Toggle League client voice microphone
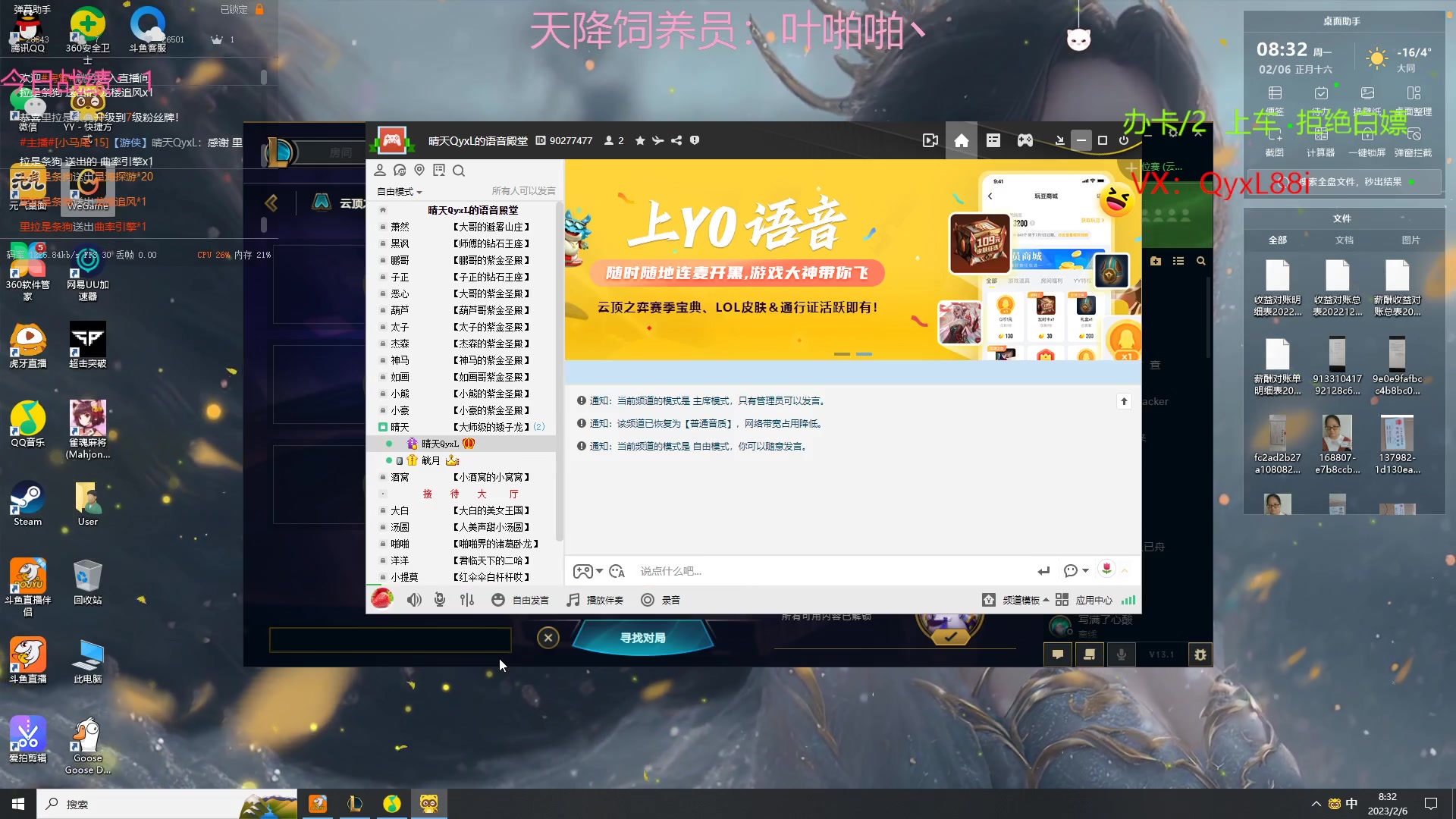 (x=1122, y=654)
